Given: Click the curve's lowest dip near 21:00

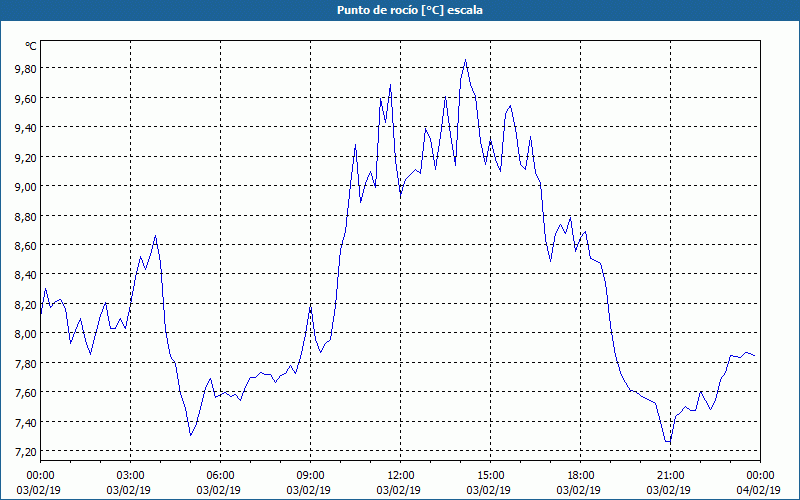Looking at the screenshot, I should click(668, 441).
